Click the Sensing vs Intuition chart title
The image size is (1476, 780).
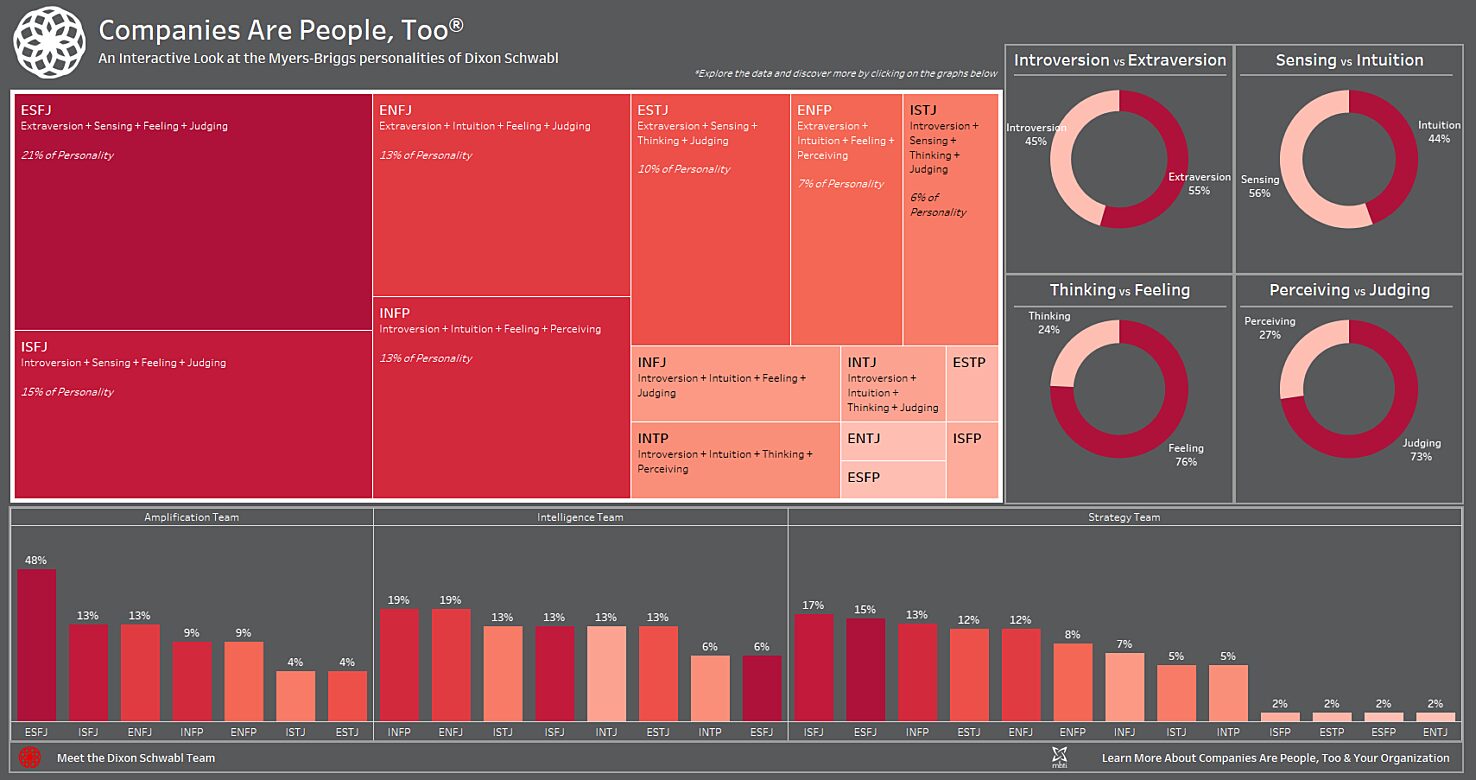coord(1349,60)
